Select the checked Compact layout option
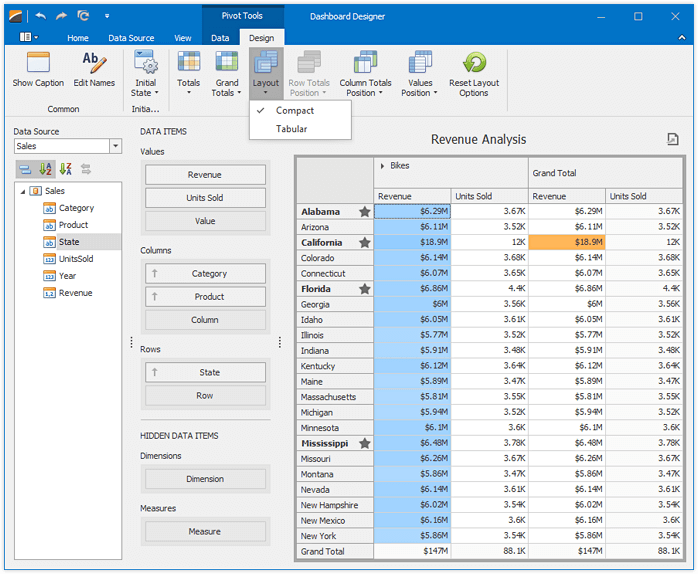 click(x=295, y=111)
